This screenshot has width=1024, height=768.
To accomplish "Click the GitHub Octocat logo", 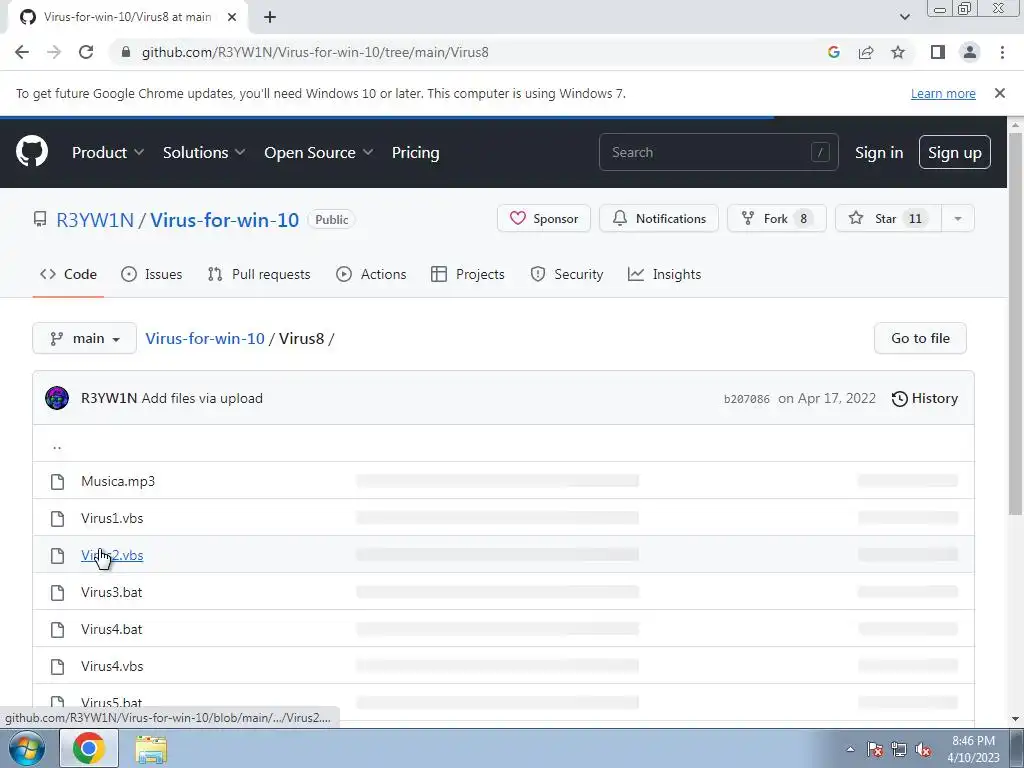I will 32,152.
